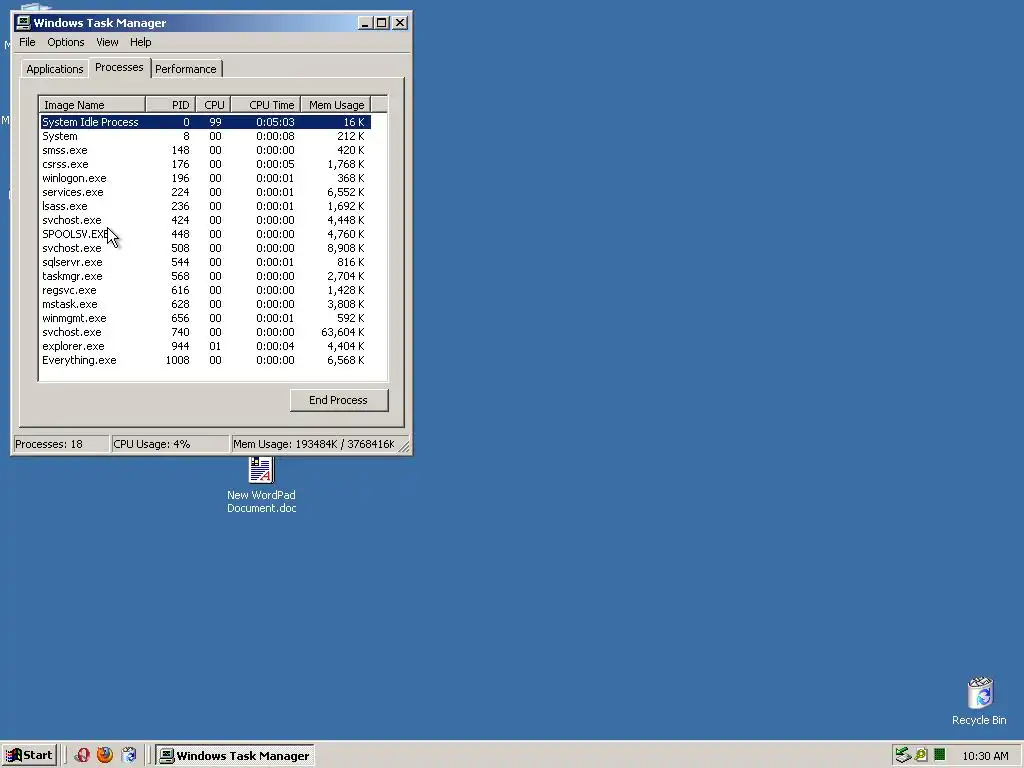Open the View menu
The width and height of the screenshot is (1024, 768).
point(107,42)
